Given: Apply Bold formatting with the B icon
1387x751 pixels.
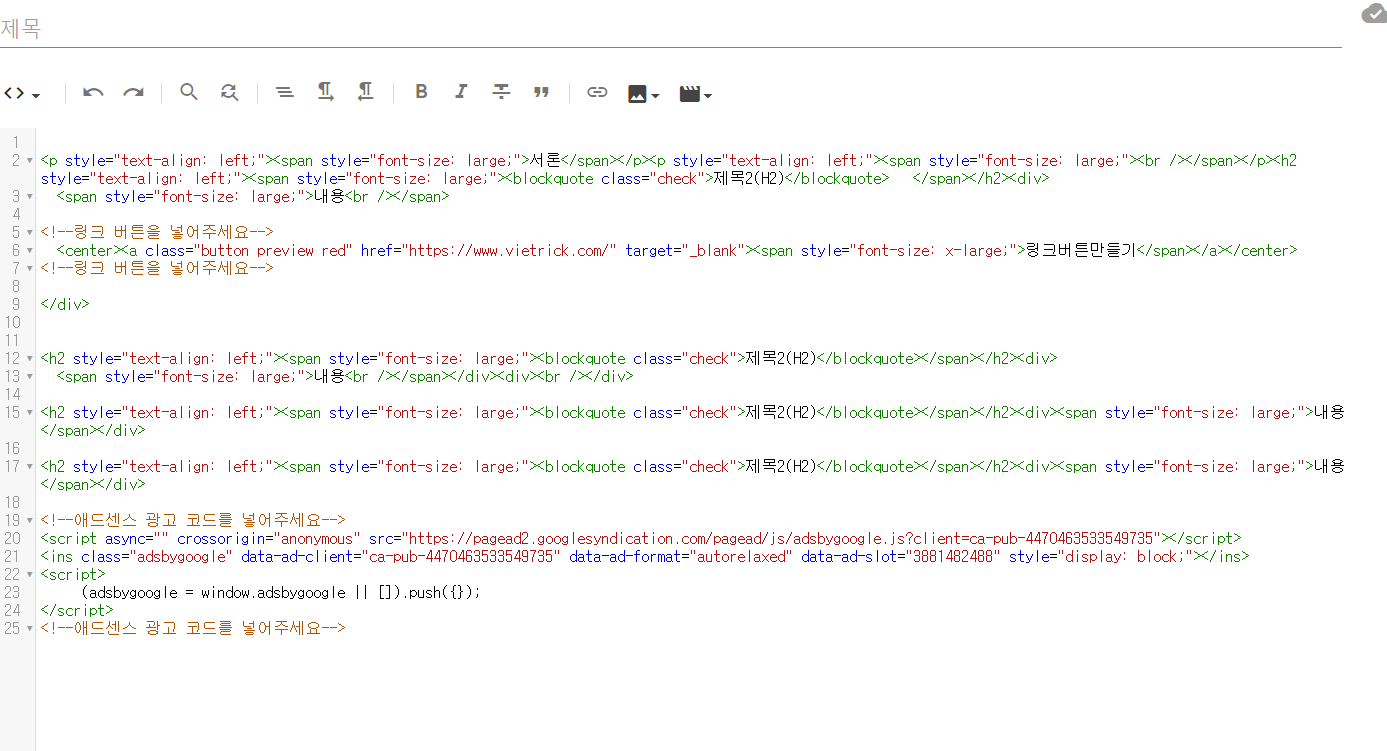Looking at the screenshot, I should 421,91.
